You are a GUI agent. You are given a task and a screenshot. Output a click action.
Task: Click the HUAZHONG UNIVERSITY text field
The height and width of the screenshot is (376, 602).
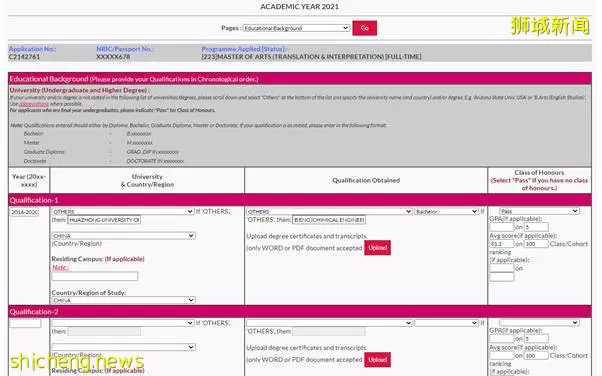(x=104, y=220)
